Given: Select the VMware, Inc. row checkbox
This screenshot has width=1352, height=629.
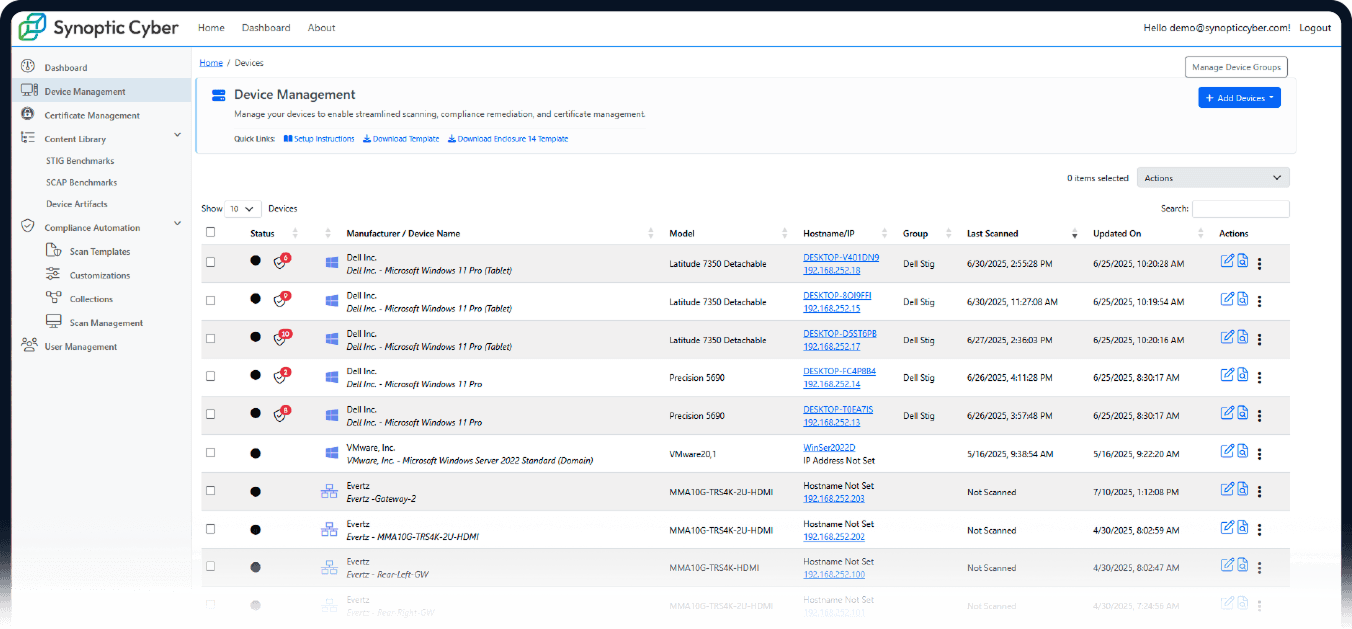Looking at the screenshot, I should coord(210,452).
